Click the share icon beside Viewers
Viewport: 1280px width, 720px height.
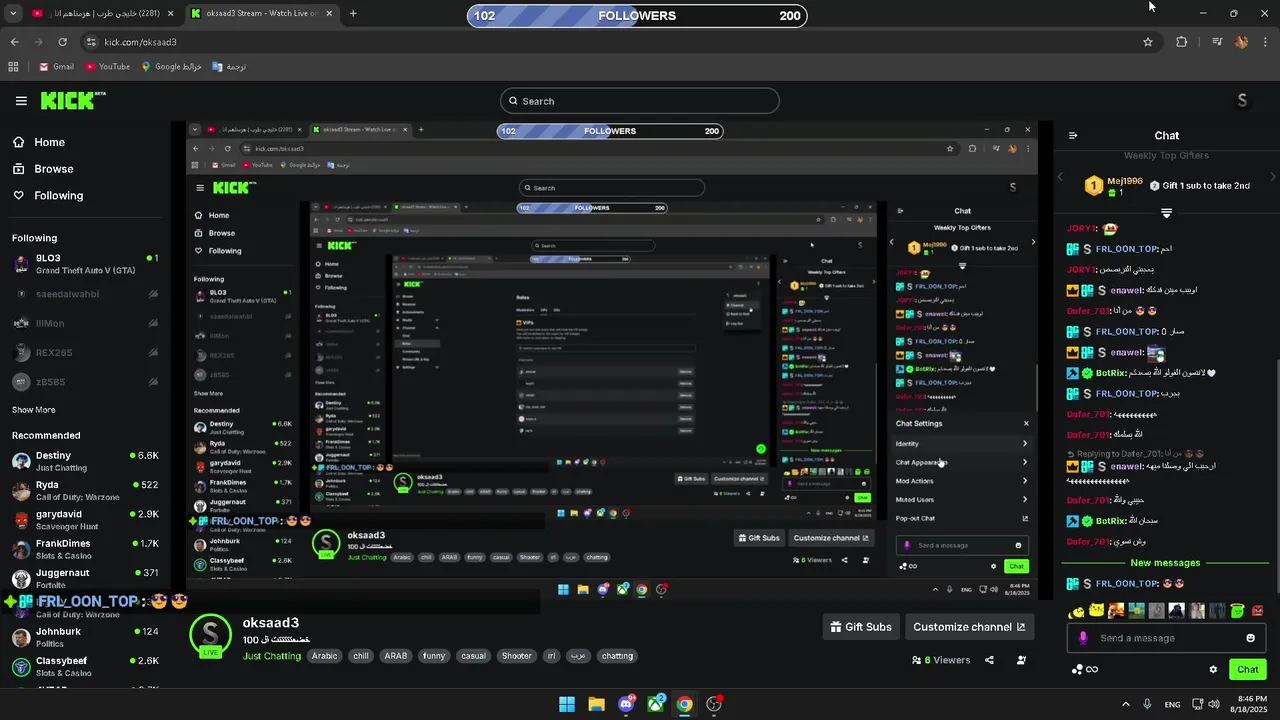click(989, 660)
